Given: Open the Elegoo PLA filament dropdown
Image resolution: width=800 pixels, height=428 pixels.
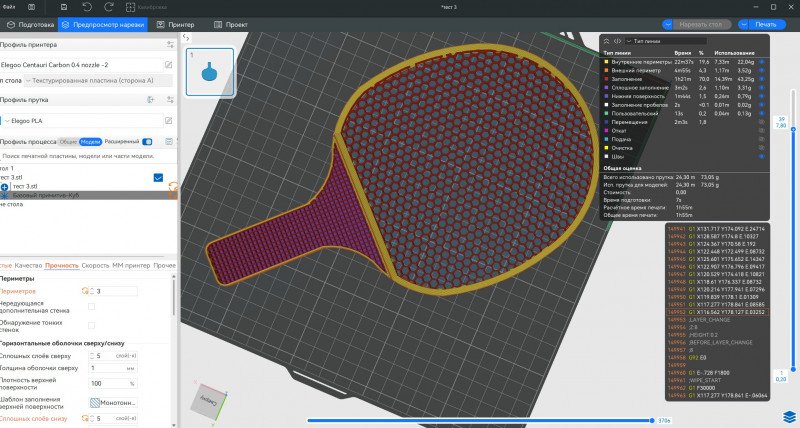Looking at the screenshot, I should coord(80,120).
